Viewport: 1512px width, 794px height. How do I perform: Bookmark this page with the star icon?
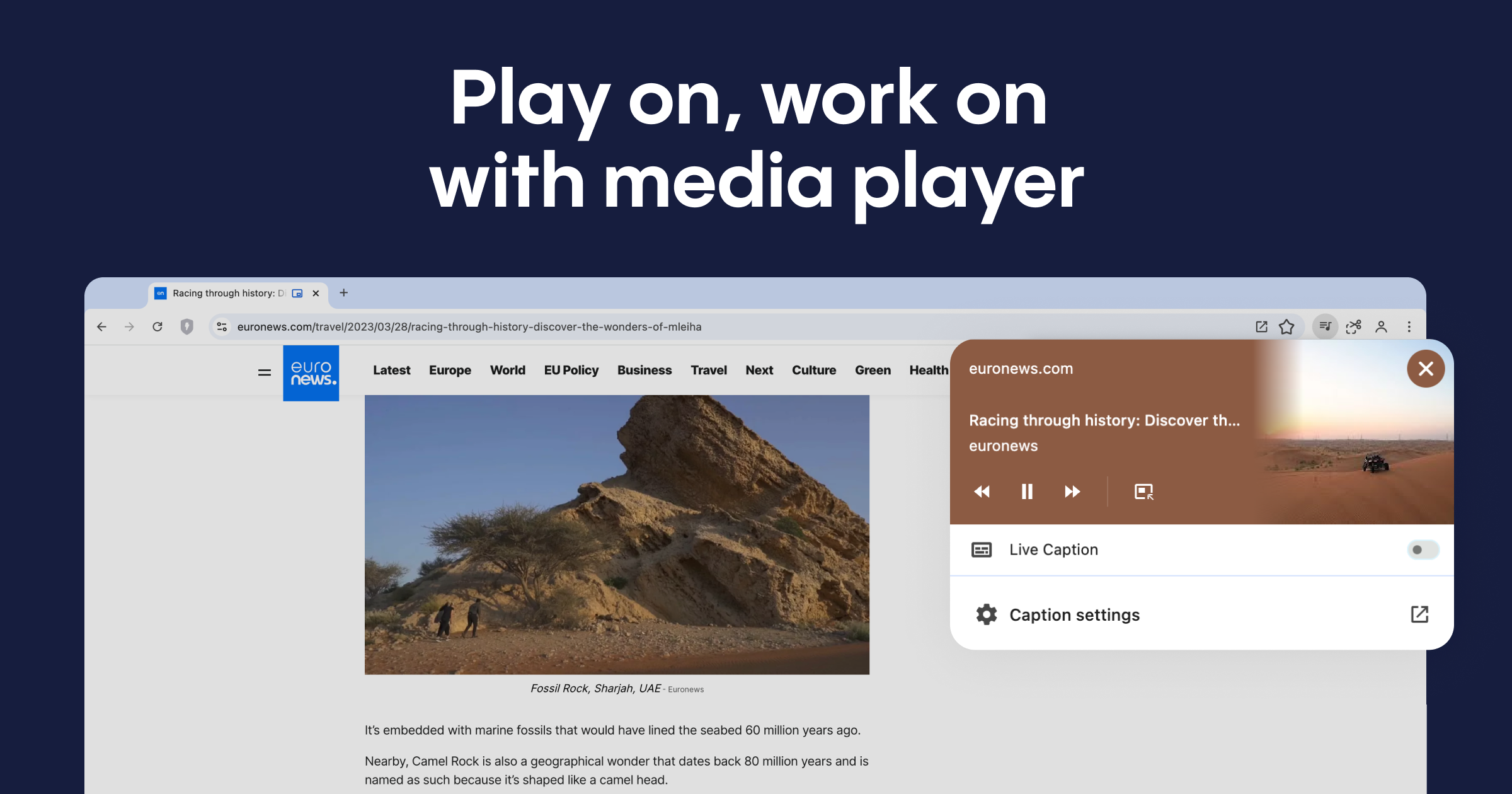[x=1285, y=326]
